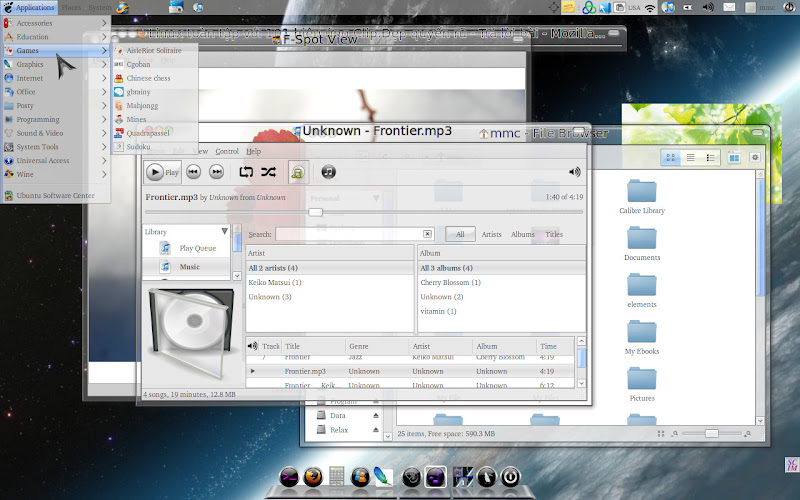Open the Control menu in Rhythmbox
The image size is (800, 500).
(227, 152)
